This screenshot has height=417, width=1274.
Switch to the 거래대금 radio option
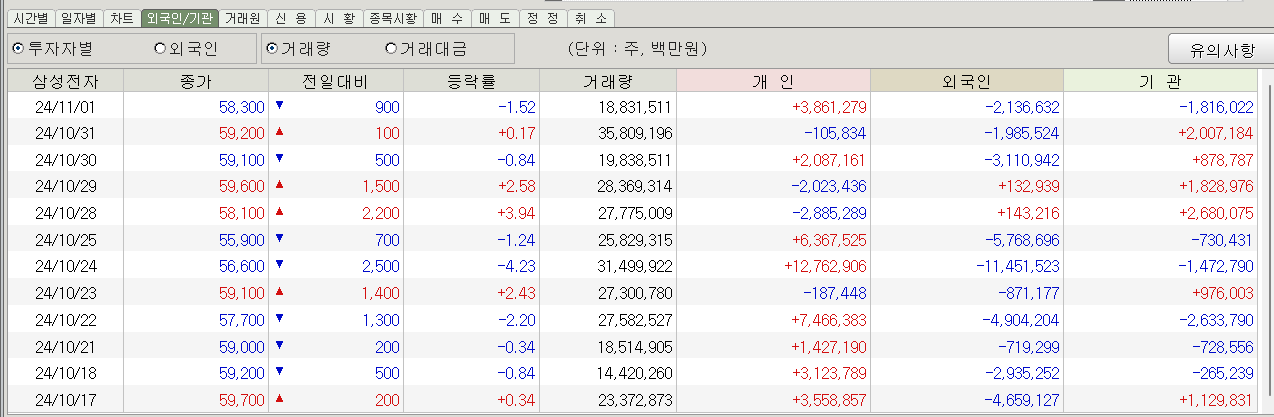click(x=426, y=48)
